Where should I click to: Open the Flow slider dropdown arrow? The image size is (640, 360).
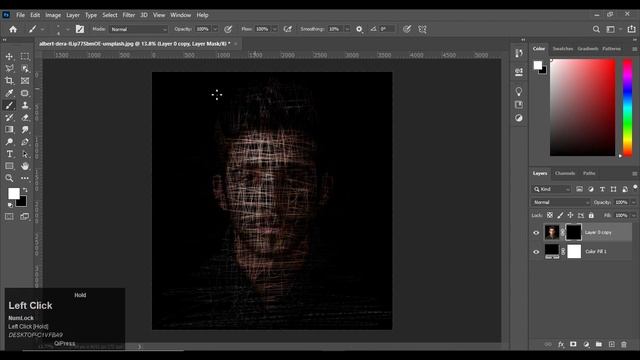[x=274, y=29]
